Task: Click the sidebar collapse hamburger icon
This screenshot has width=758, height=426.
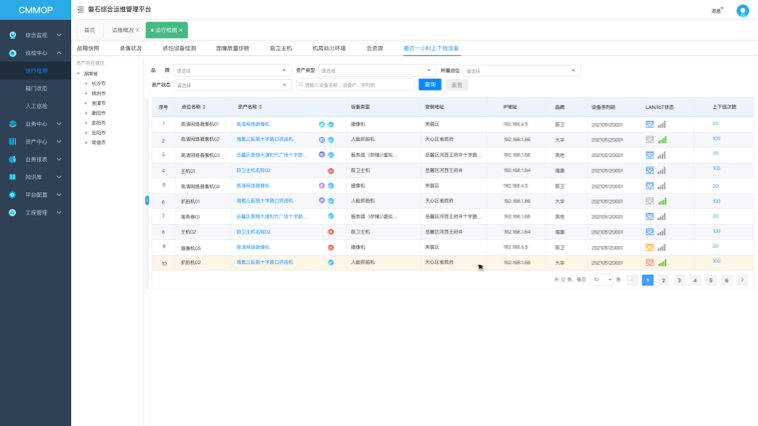Action: [x=81, y=9]
